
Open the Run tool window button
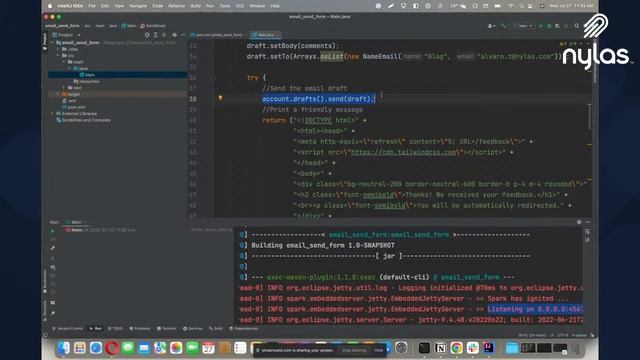[x=96, y=329]
